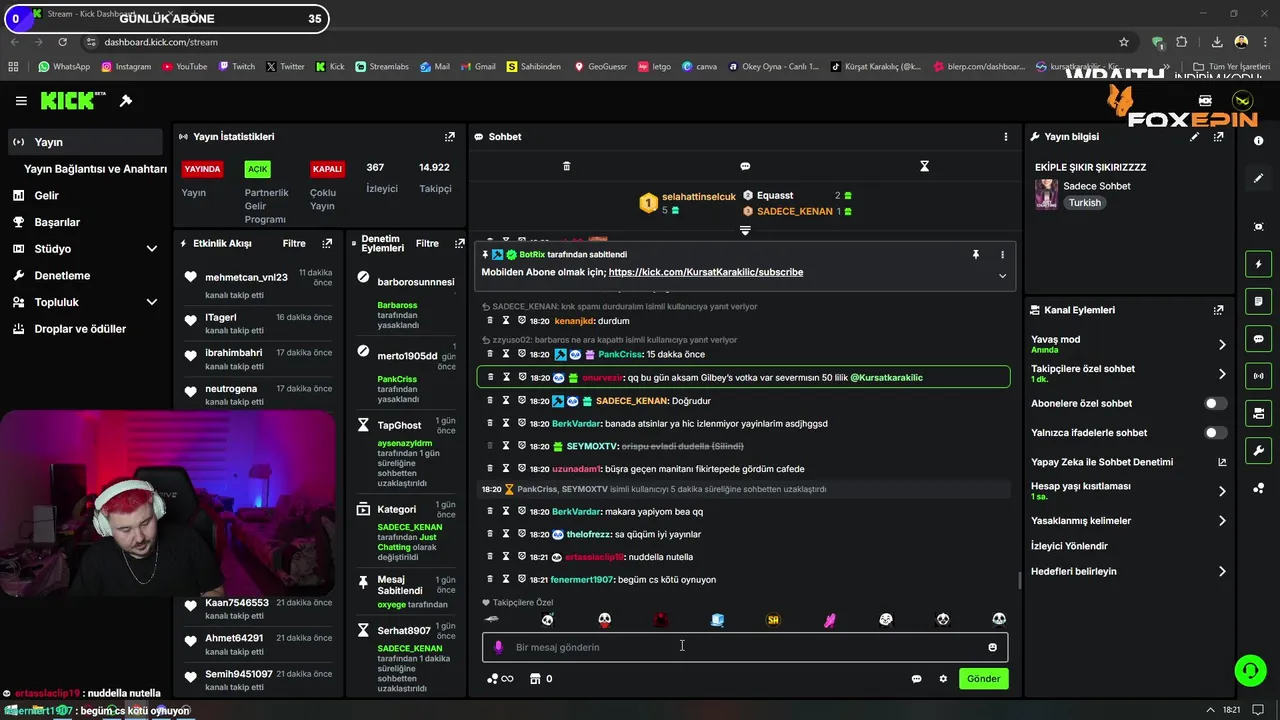Click the shop icon showing 0

[x=541, y=679]
